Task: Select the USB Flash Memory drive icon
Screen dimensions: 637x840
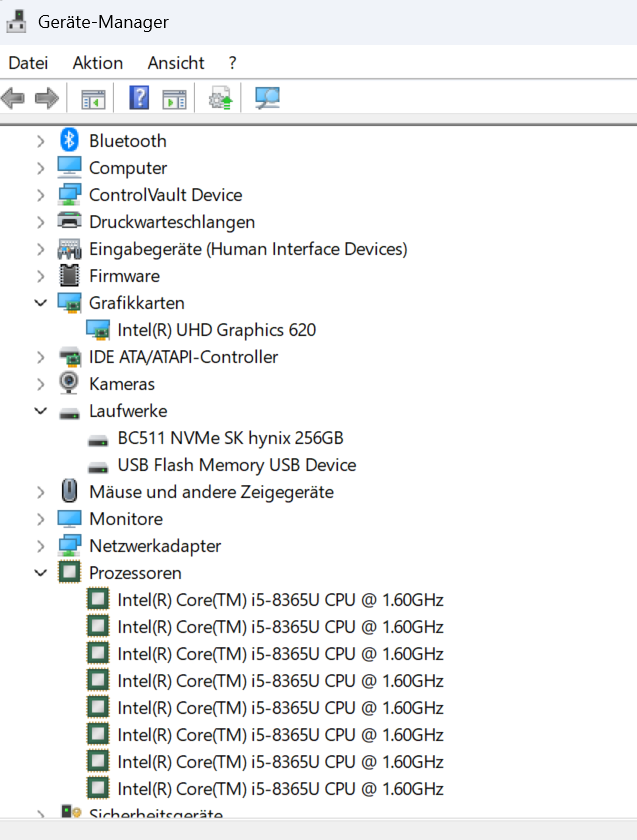Action: (x=98, y=467)
